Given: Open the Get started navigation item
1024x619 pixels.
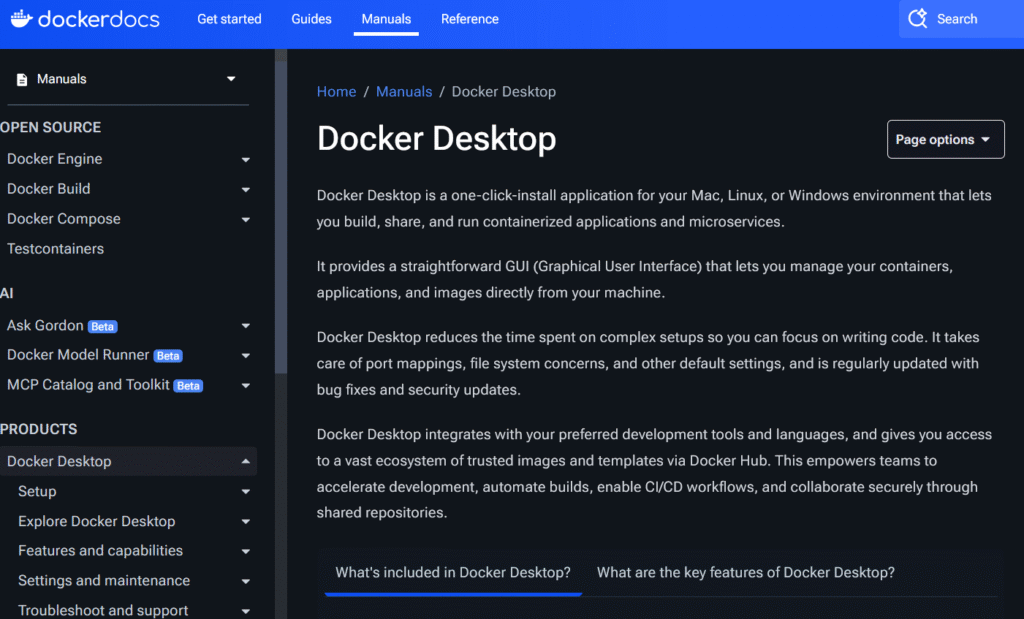Looking at the screenshot, I should point(229,19).
